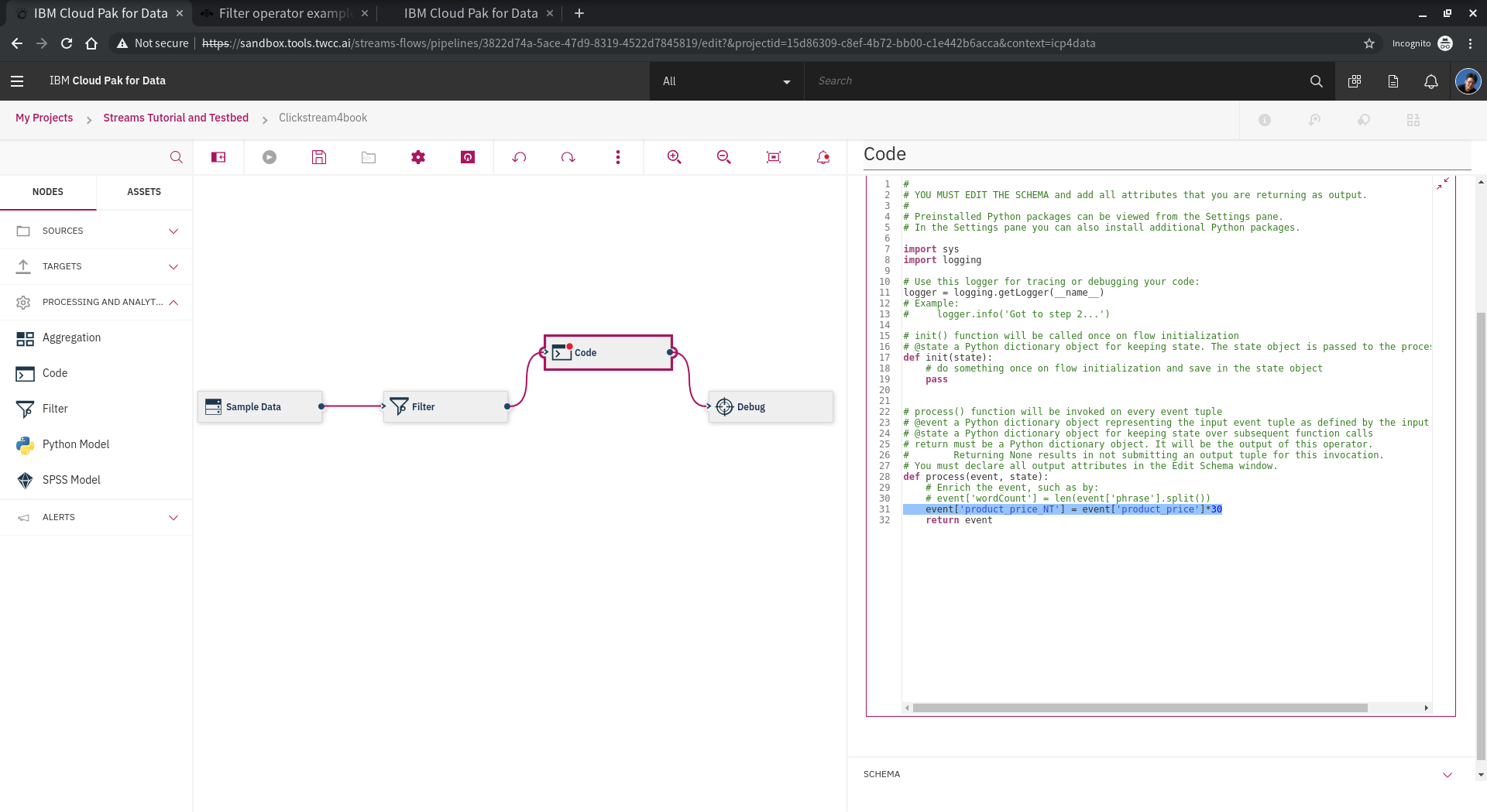Click the import logging code line
The width and height of the screenshot is (1487, 812).
point(942,260)
